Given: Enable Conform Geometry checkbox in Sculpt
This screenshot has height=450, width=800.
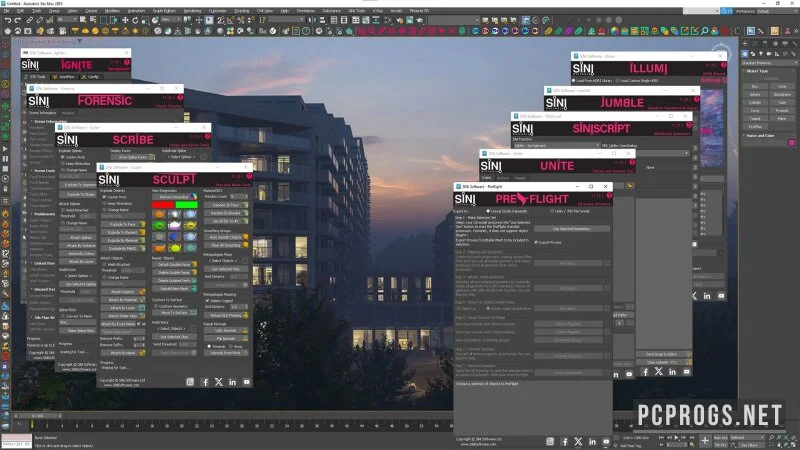Looking at the screenshot, I should coord(156,306).
